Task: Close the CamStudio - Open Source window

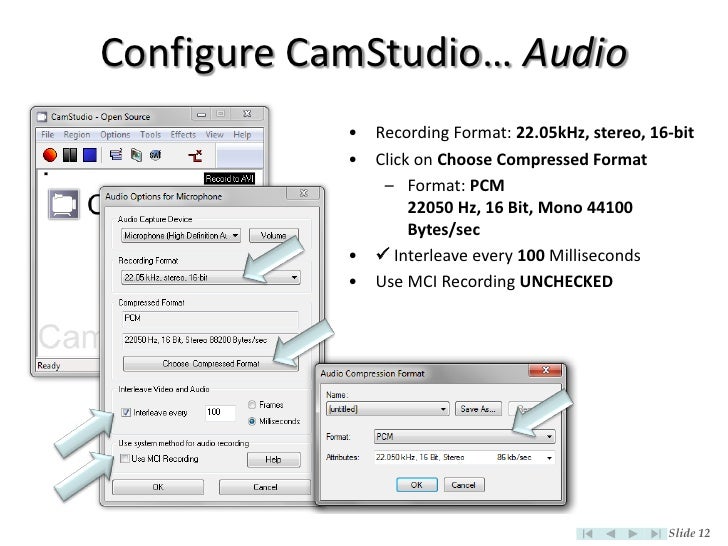Action: click(247, 114)
